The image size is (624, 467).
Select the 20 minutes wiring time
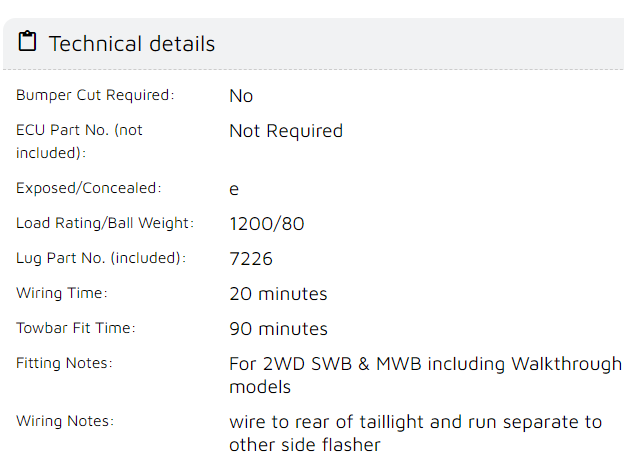pos(279,294)
